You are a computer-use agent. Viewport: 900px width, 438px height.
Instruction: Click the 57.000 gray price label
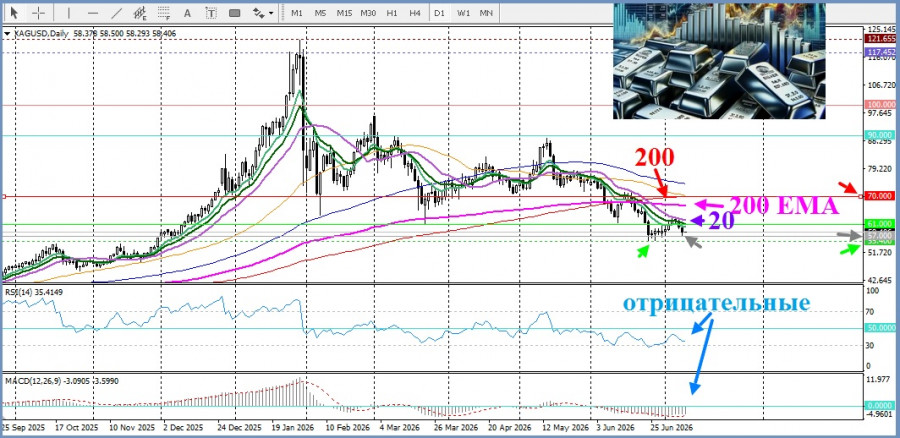coord(880,236)
